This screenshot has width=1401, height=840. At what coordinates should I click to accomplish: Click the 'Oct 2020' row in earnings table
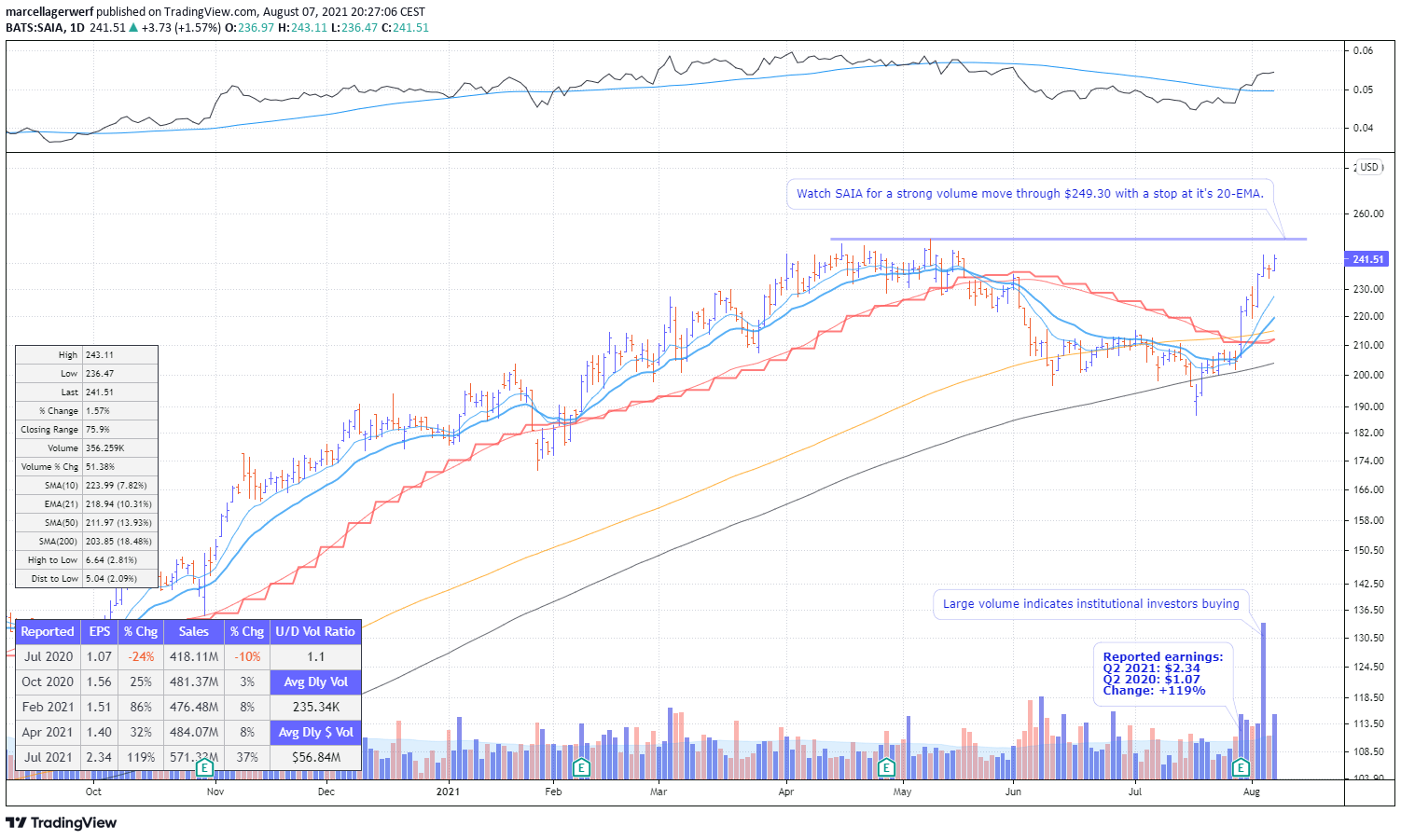(x=143, y=682)
